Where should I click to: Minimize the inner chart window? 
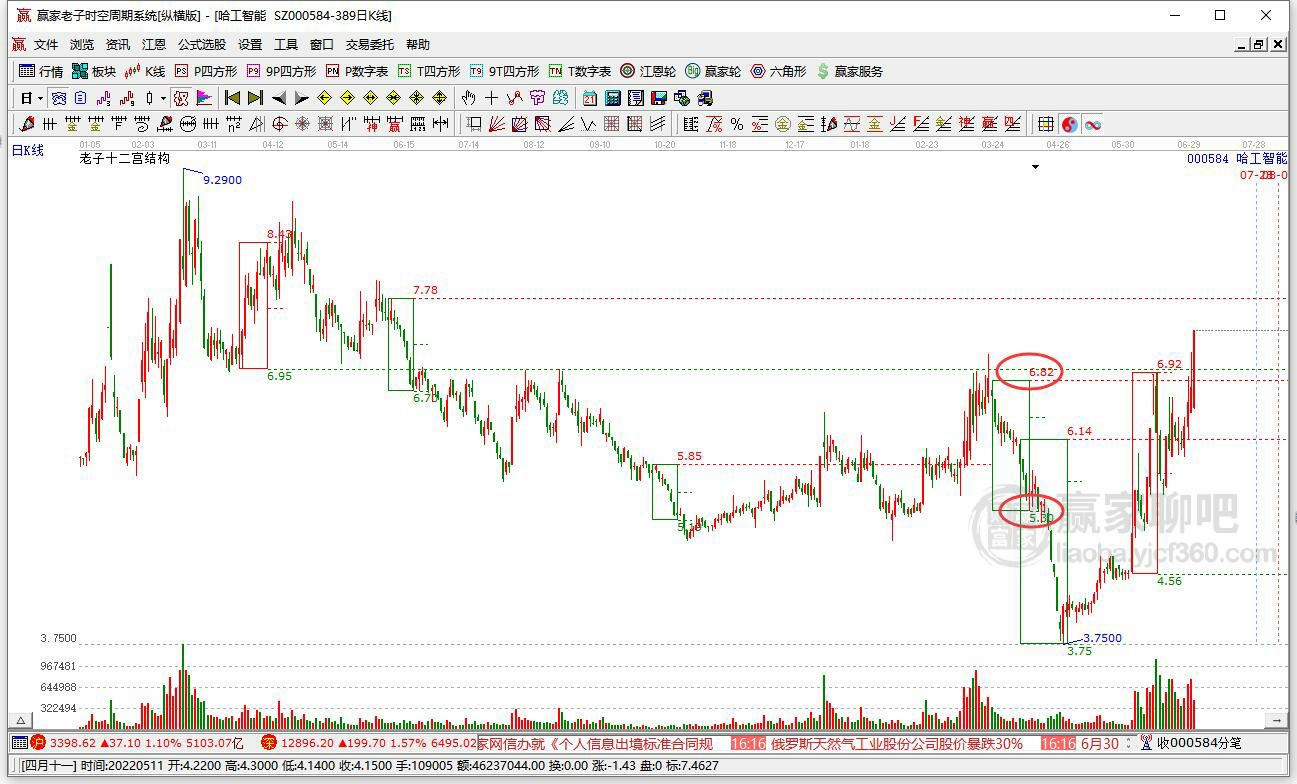[1241, 44]
